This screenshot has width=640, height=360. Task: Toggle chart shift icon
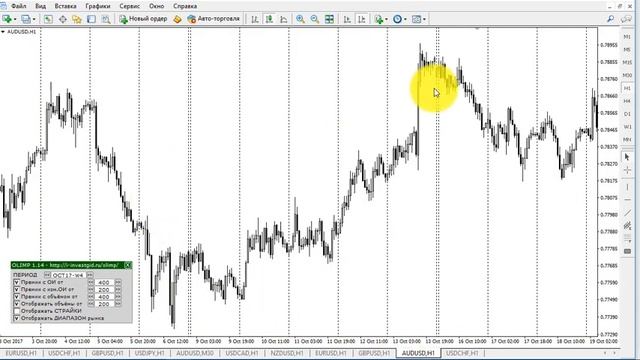pyautogui.click(x=362, y=19)
